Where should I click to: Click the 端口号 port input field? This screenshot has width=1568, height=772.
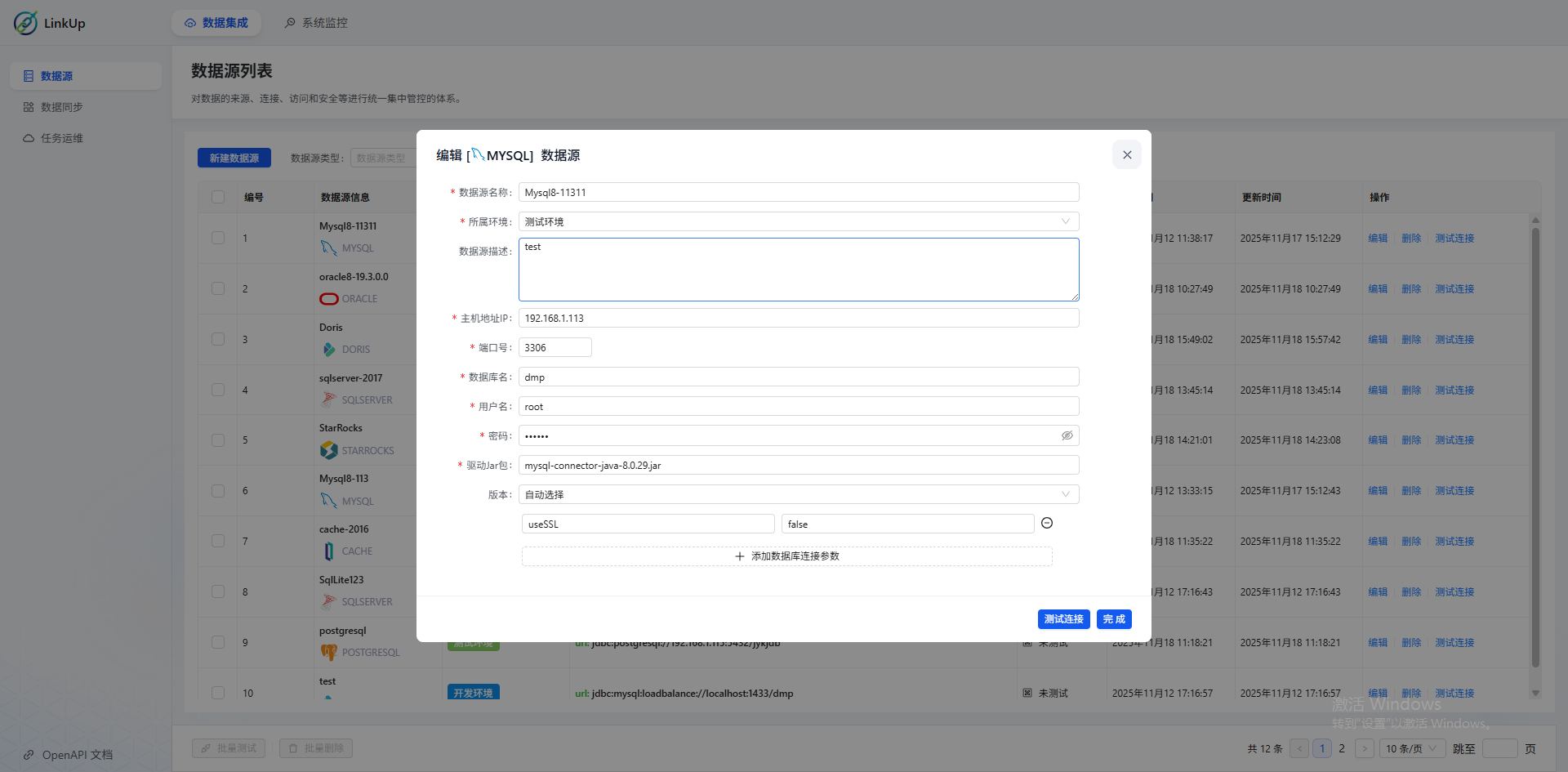coord(555,347)
